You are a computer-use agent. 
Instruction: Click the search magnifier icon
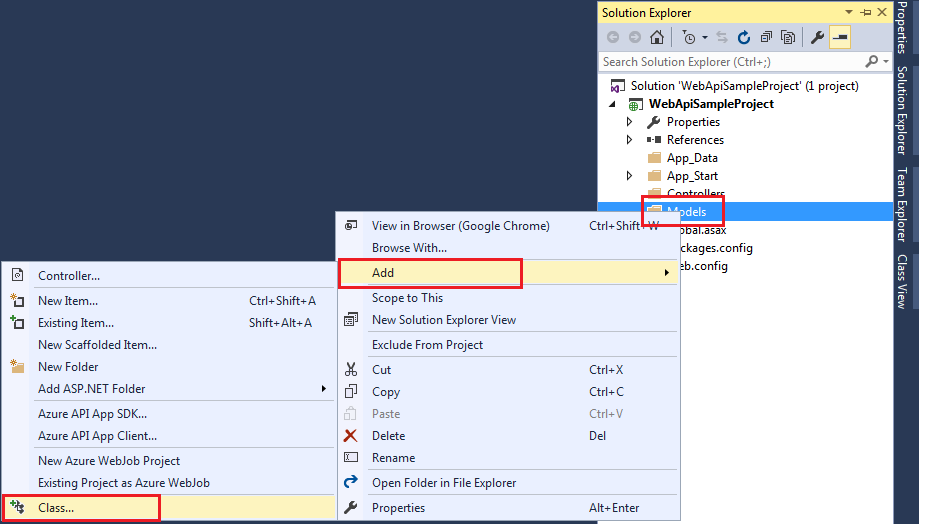pos(871,61)
